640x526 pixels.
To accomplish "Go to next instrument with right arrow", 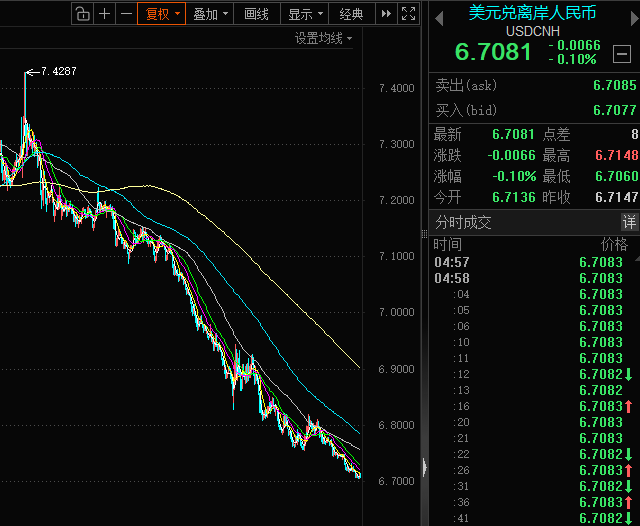I will coord(635,18).
